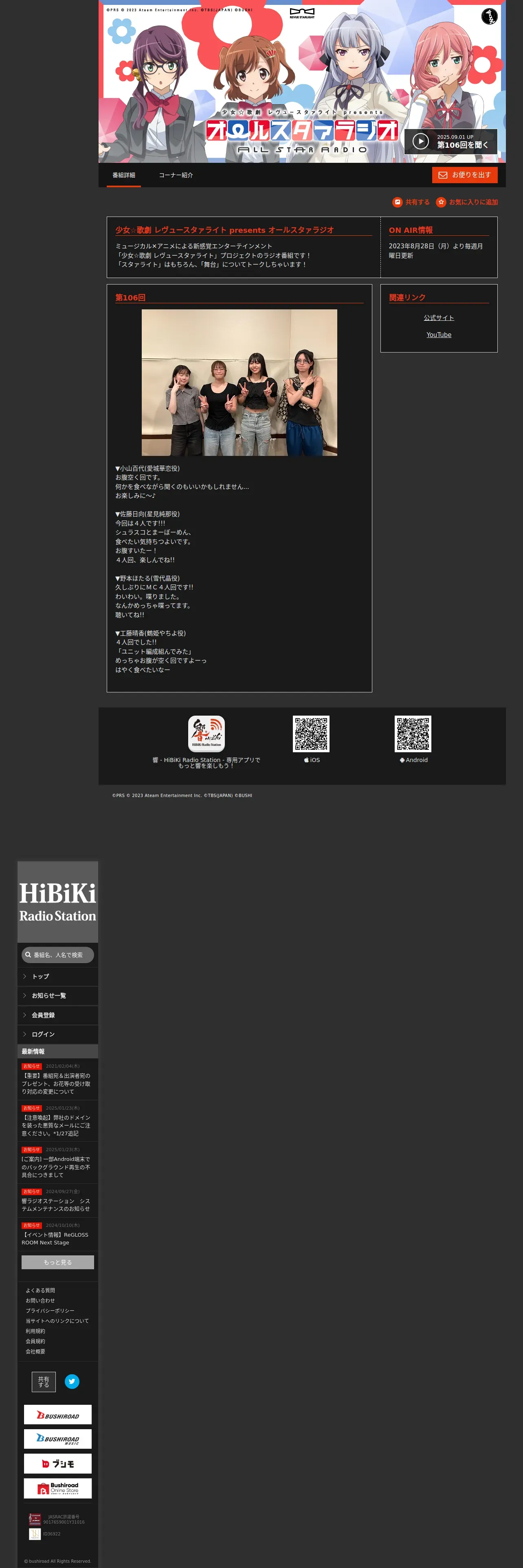The image size is (523, 1568).
Task: Open the round badge icon at banner corner
Action: pyautogui.click(x=489, y=16)
